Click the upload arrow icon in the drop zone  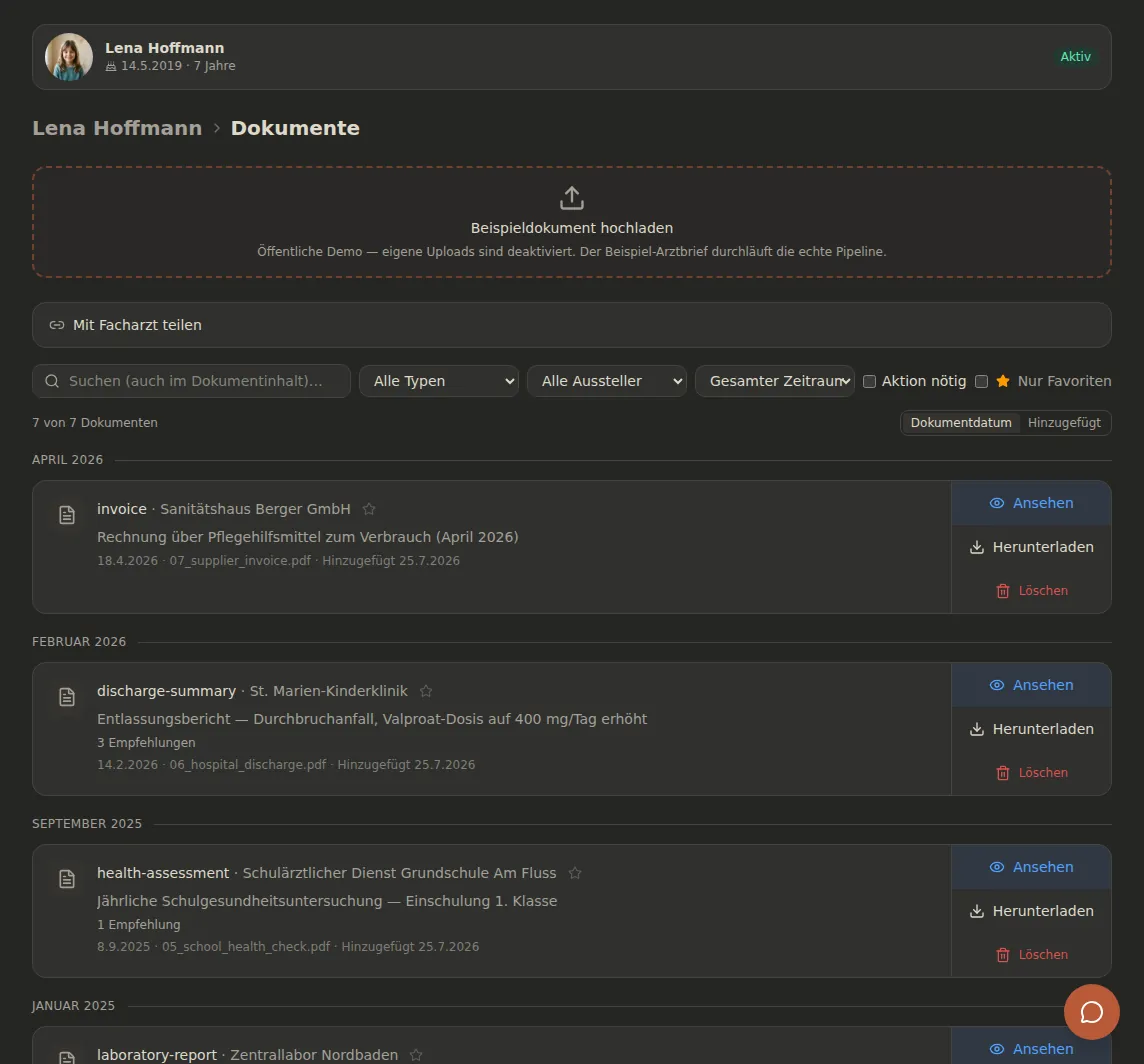[571, 198]
